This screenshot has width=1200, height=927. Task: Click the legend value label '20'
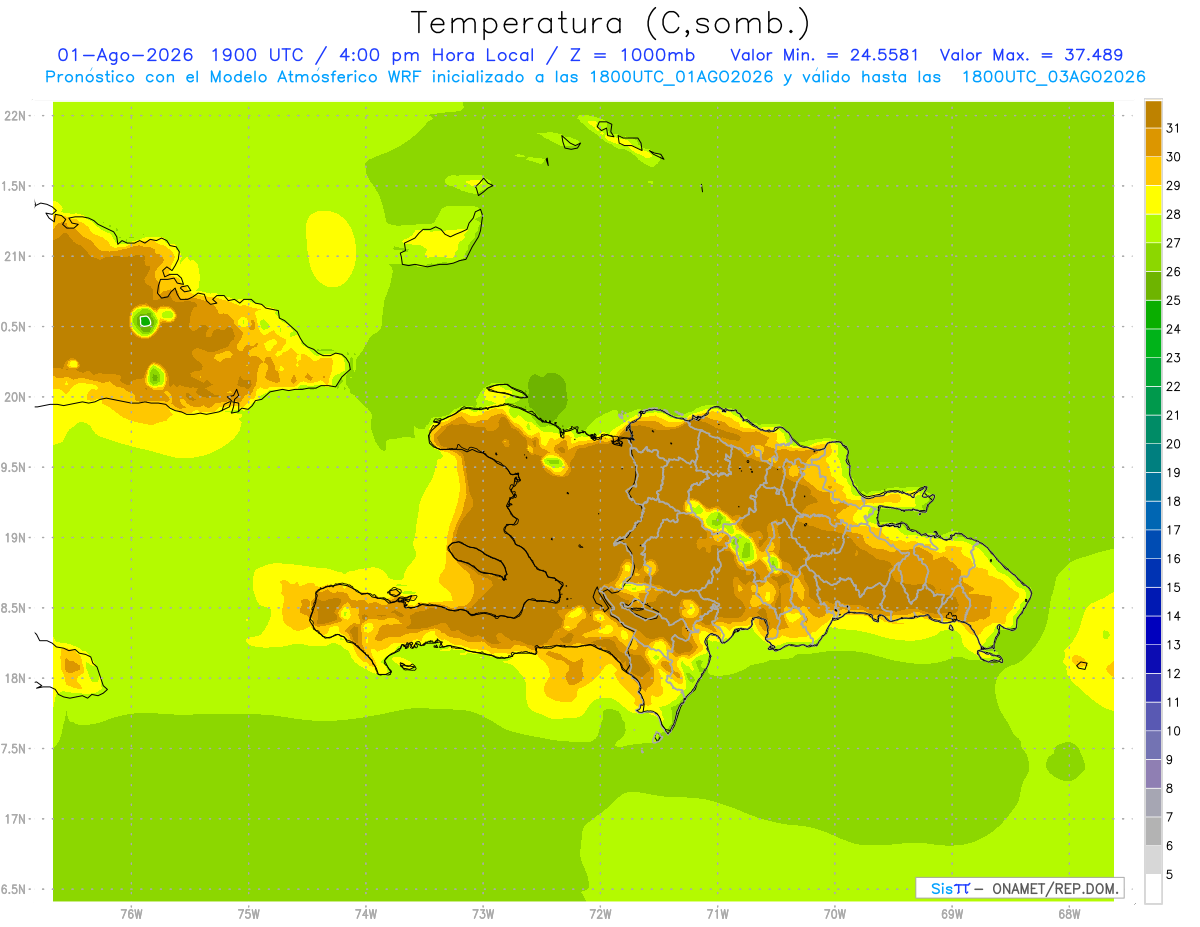1173,444
